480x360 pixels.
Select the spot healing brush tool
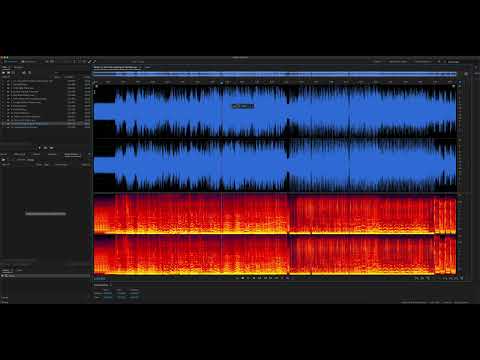point(95,62)
